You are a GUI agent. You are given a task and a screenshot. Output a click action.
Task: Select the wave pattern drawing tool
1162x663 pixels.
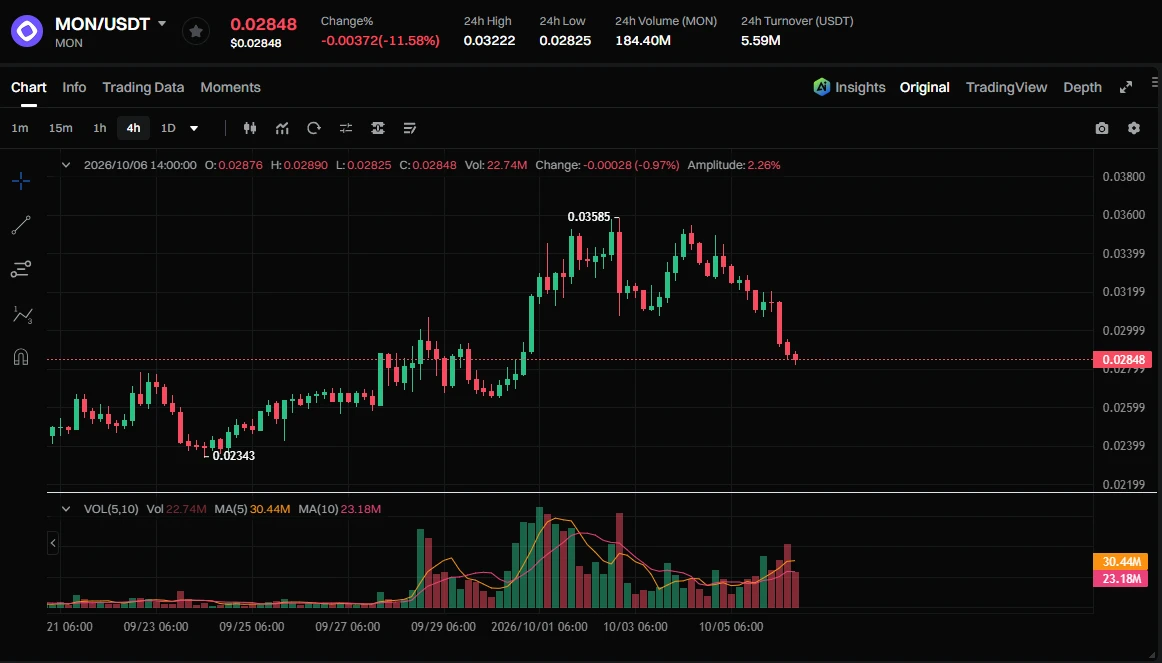pos(22,315)
